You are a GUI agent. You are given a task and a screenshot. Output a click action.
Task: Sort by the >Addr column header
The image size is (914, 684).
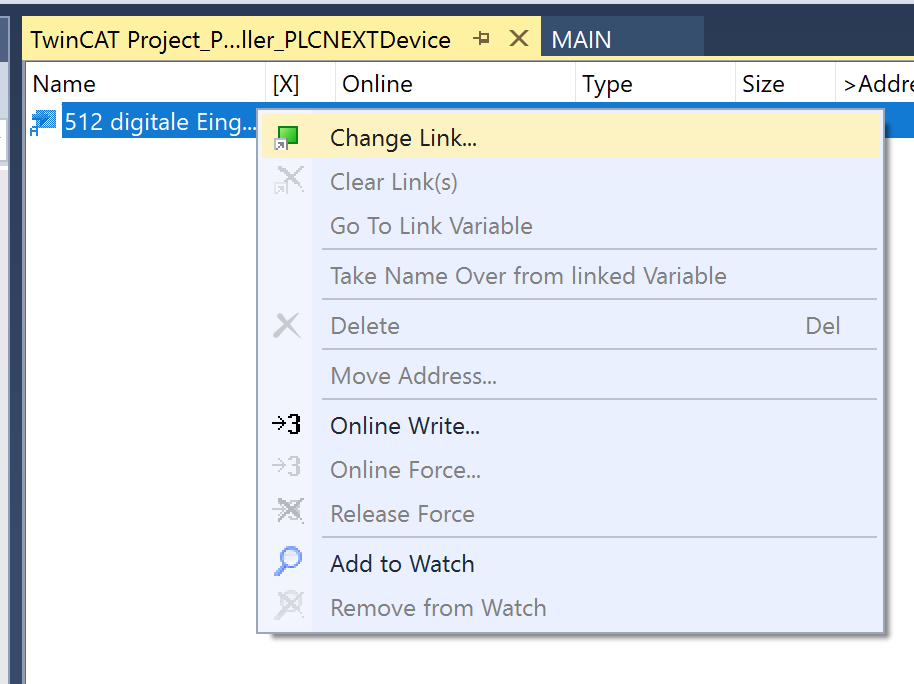875,84
